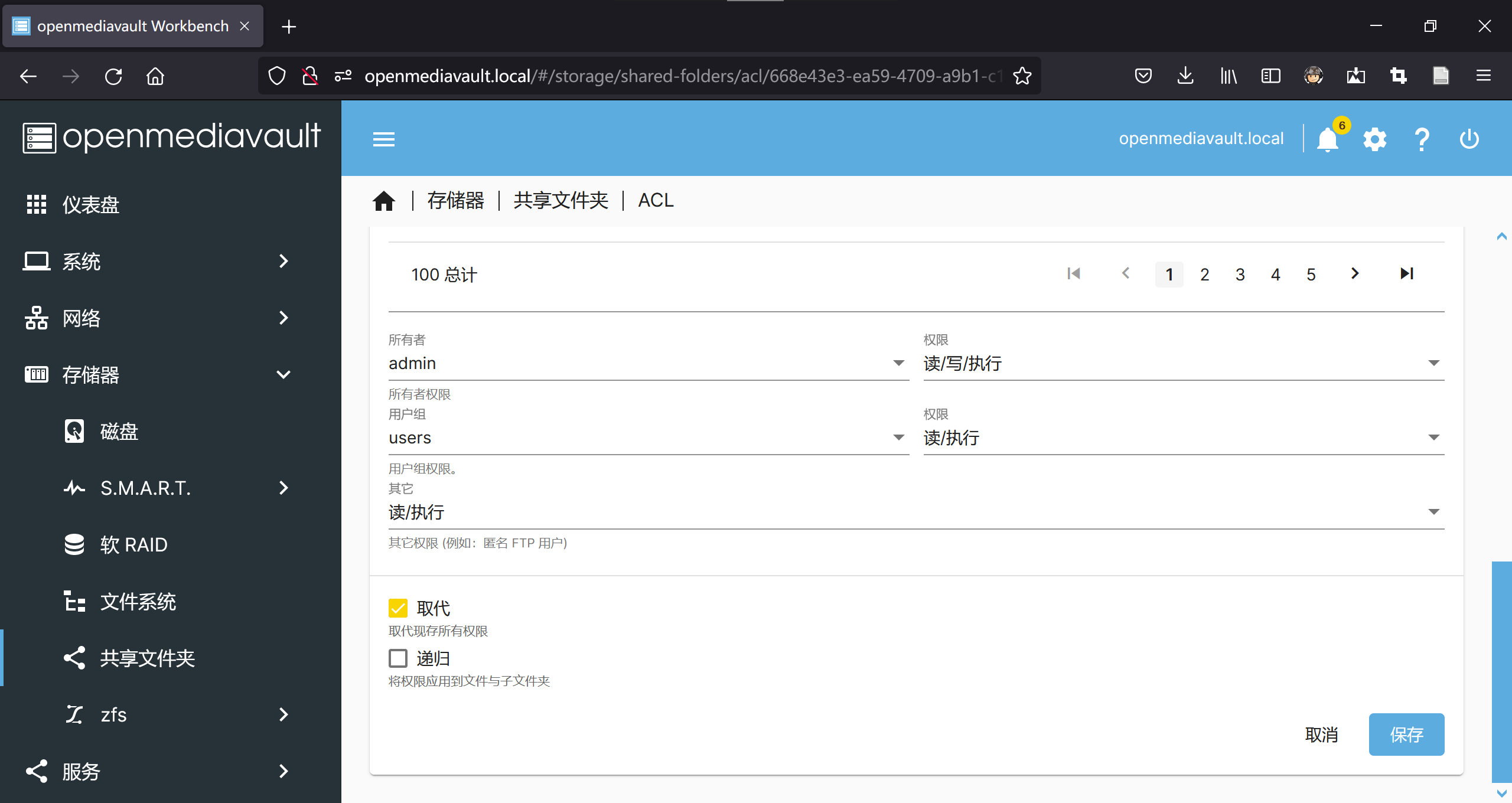This screenshot has width=1512, height=803.
Task: Toggle sidebar with hamburger menu icon
Action: click(x=383, y=140)
